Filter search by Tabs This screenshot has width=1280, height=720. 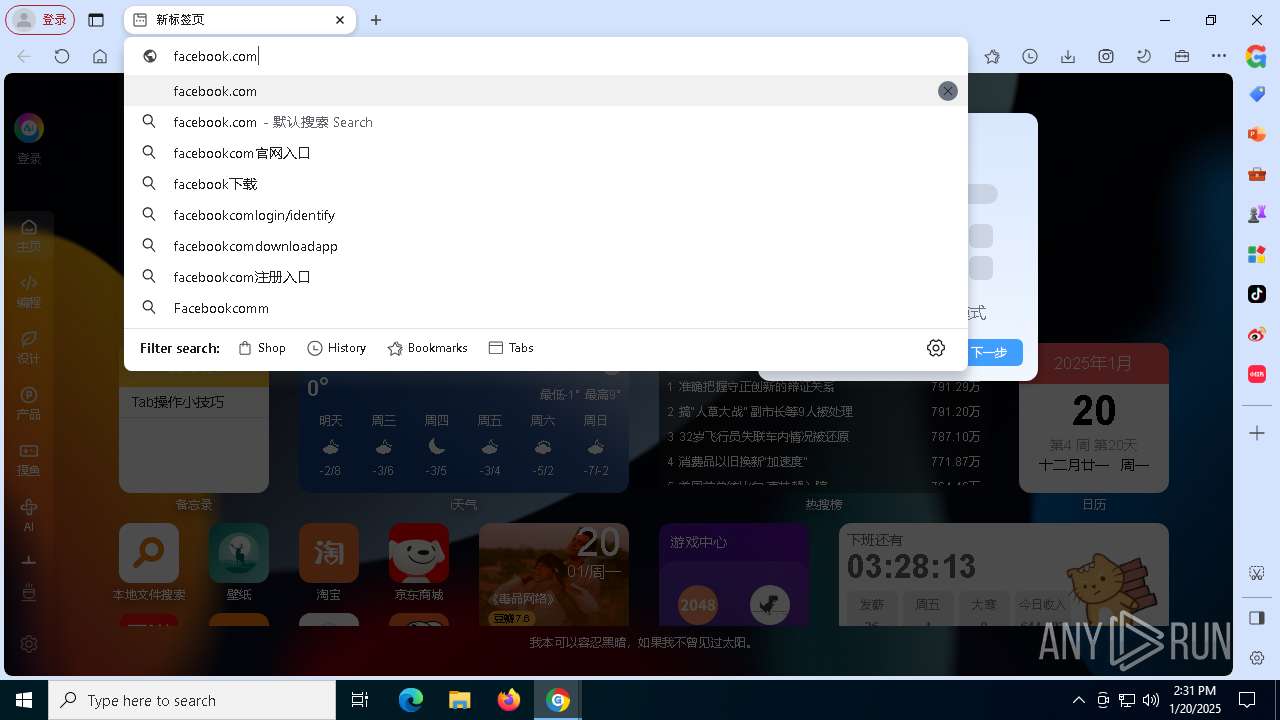(511, 348)
